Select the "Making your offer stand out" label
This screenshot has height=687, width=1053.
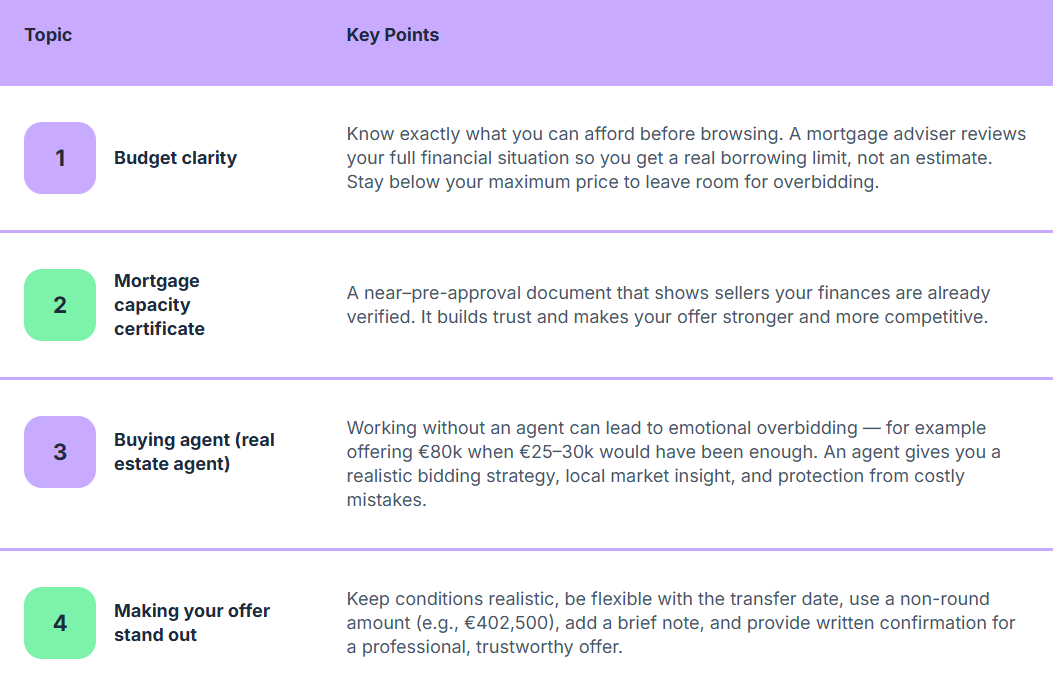tap(192, 623)
